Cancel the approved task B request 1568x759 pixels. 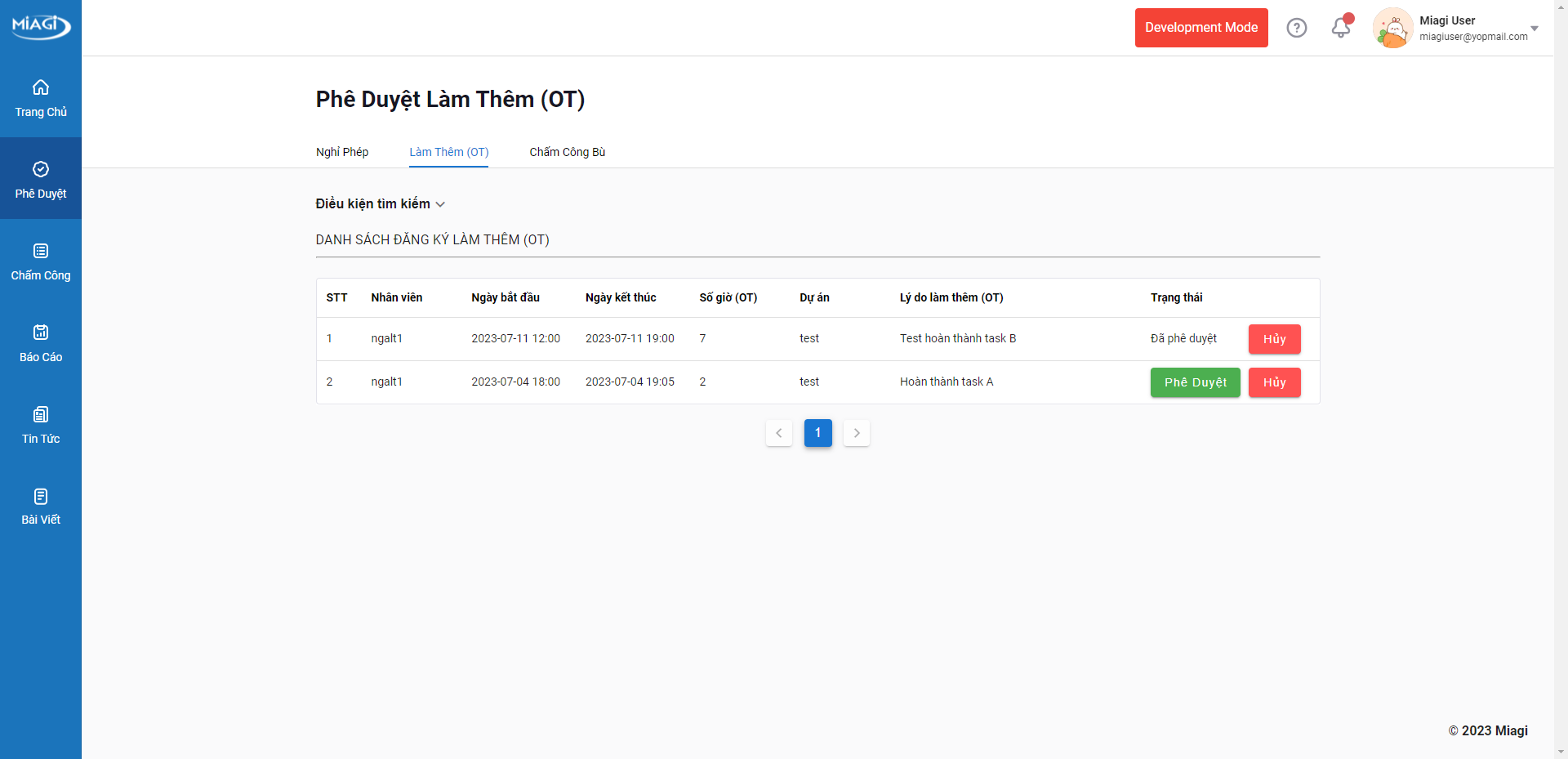point(1274,339)
